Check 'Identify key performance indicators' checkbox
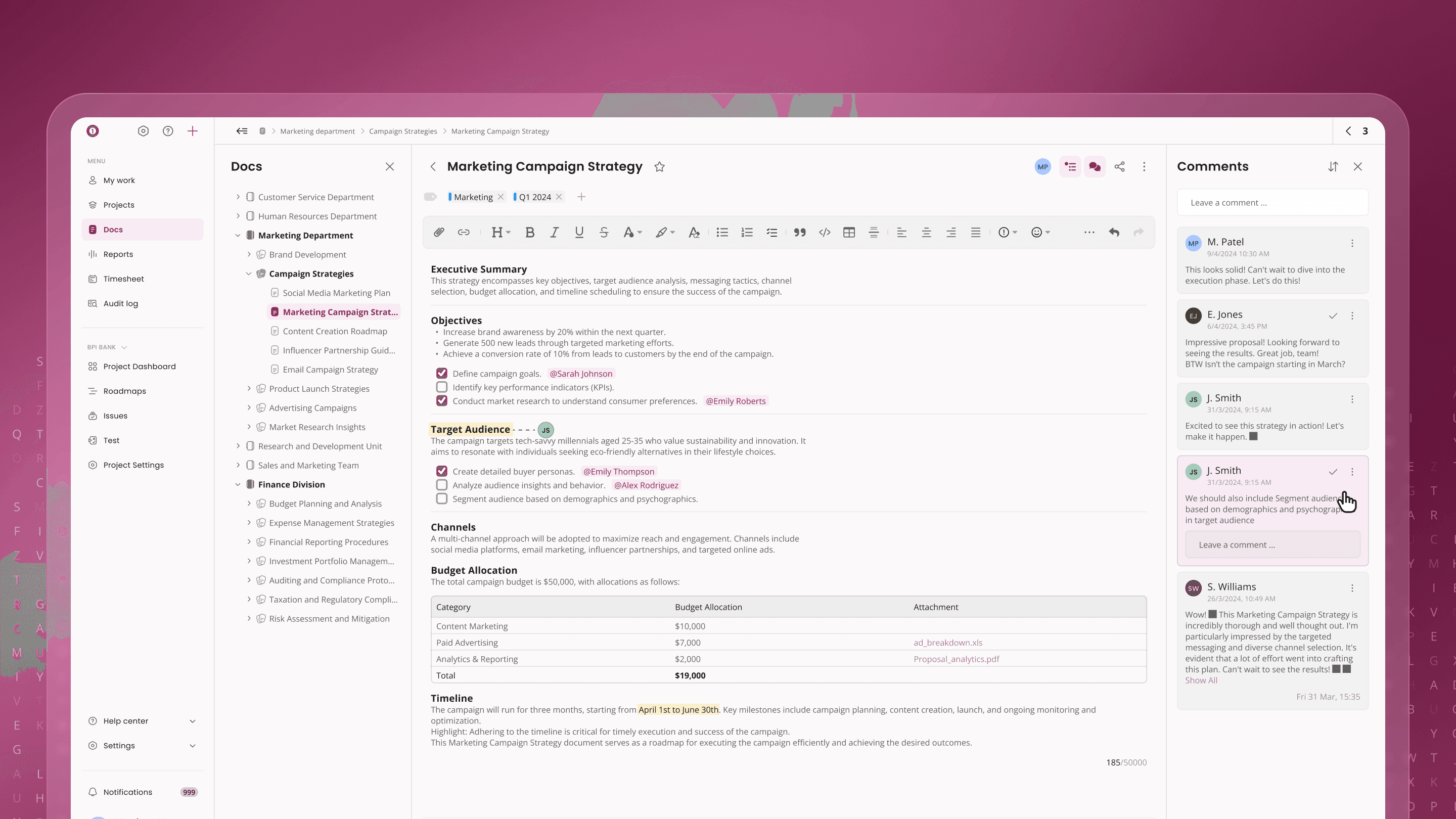 [x=441, y=387]
